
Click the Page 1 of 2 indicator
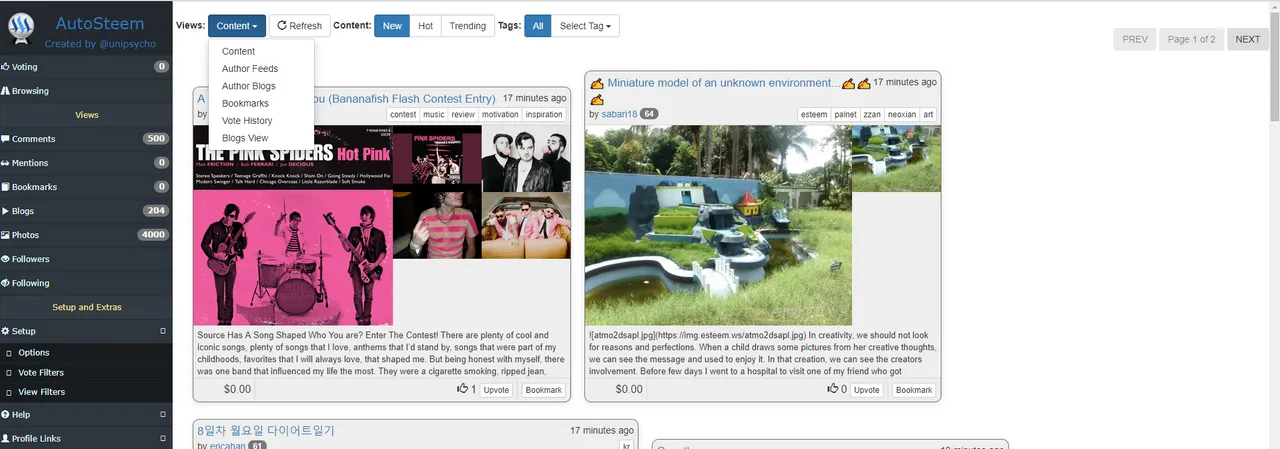1192,39
